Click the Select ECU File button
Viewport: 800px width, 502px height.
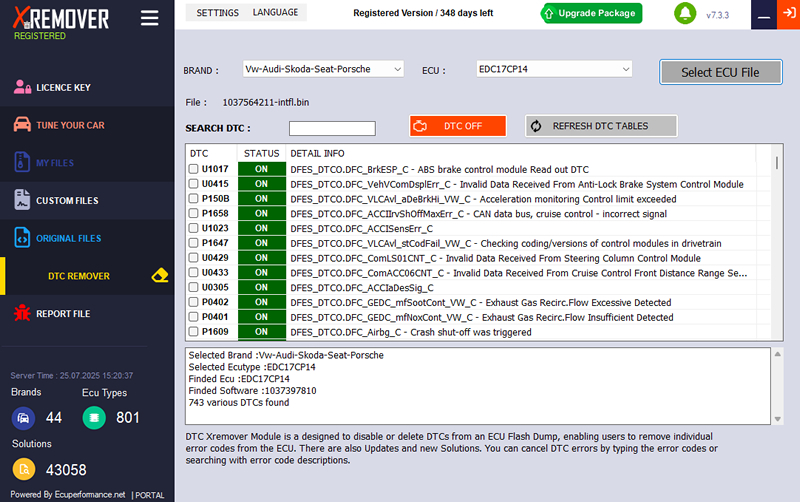point(720,72)
